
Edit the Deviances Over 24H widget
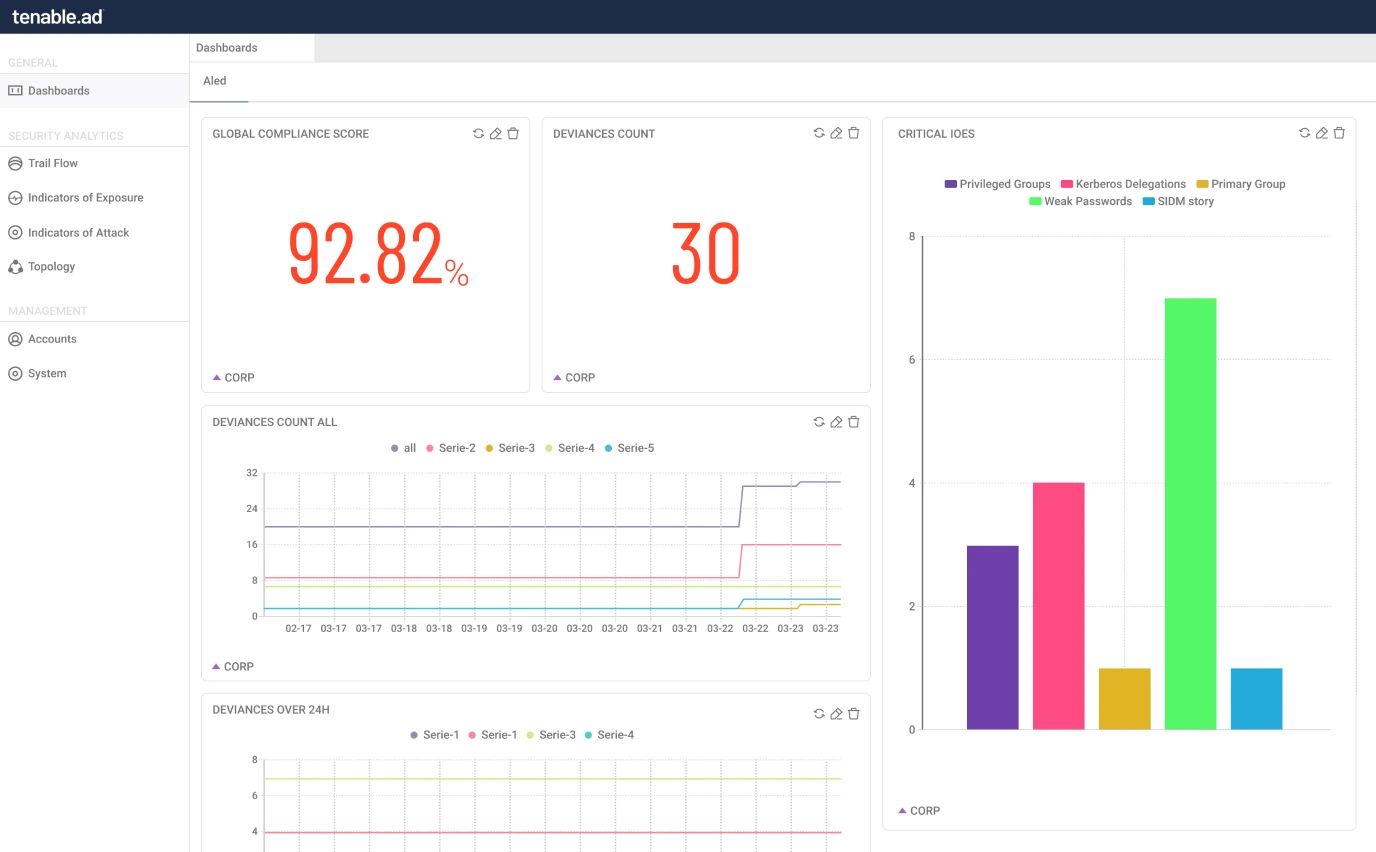836,714
